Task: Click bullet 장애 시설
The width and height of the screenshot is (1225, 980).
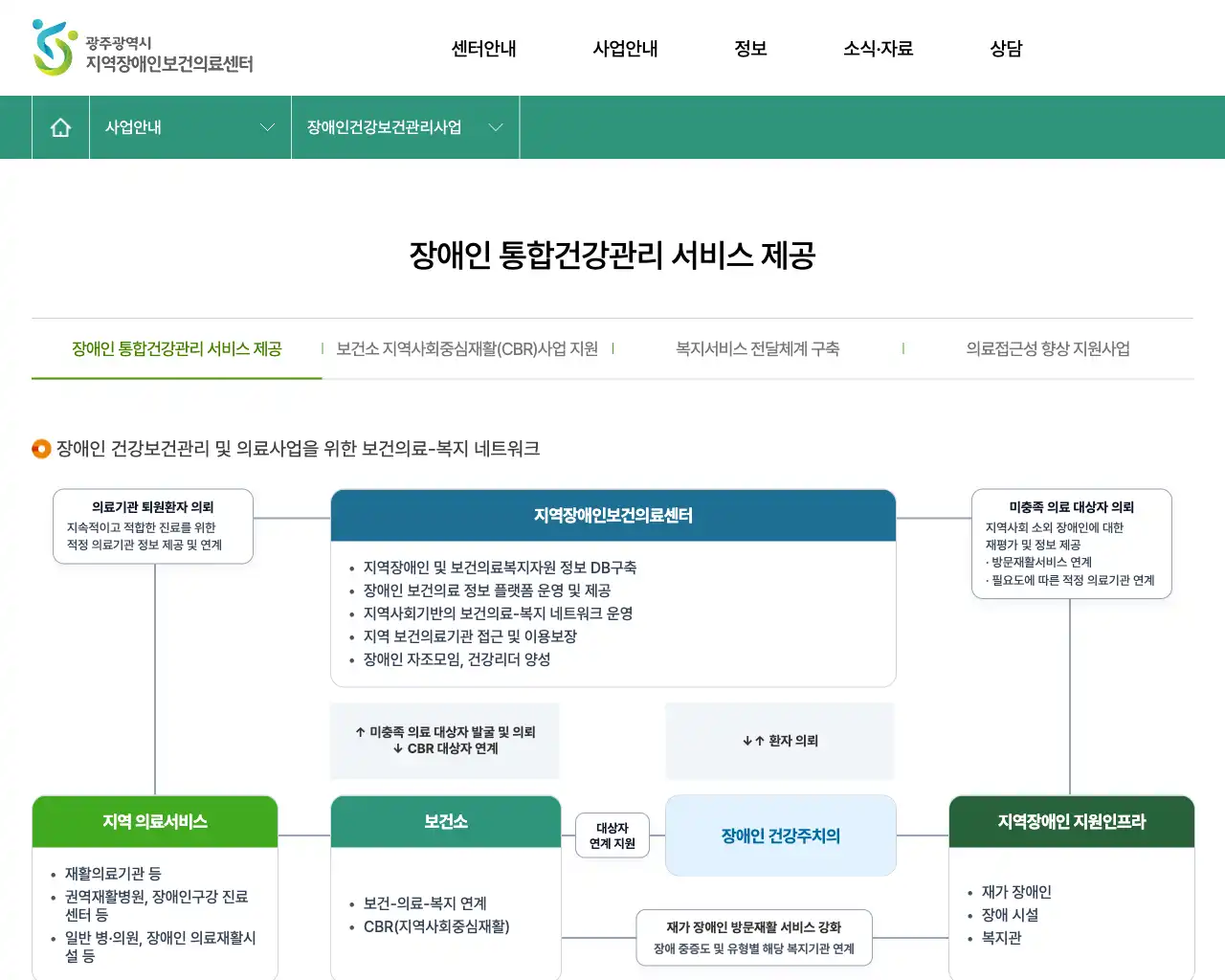Action: [x=1010, y=915]
